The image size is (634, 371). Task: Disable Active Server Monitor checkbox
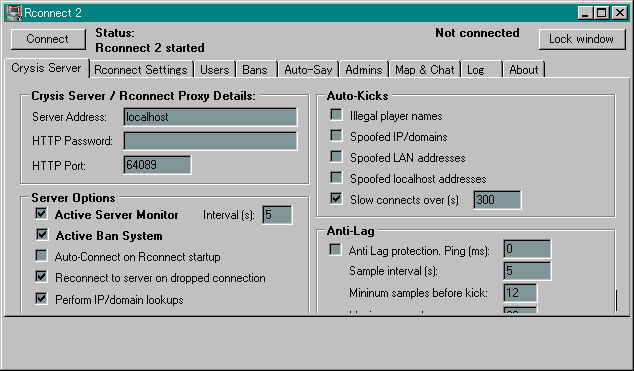[41, 213]
